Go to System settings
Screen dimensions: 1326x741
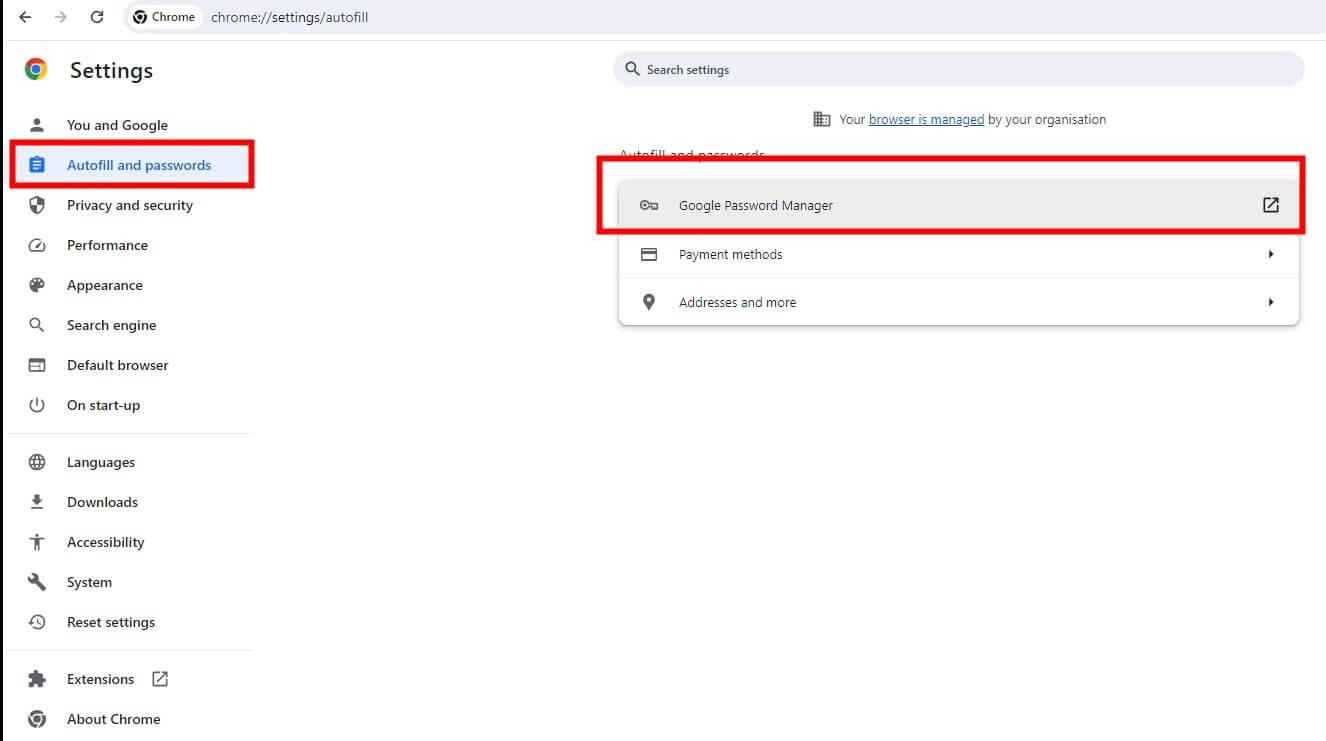pyautogui.click(x=90, y=582)
